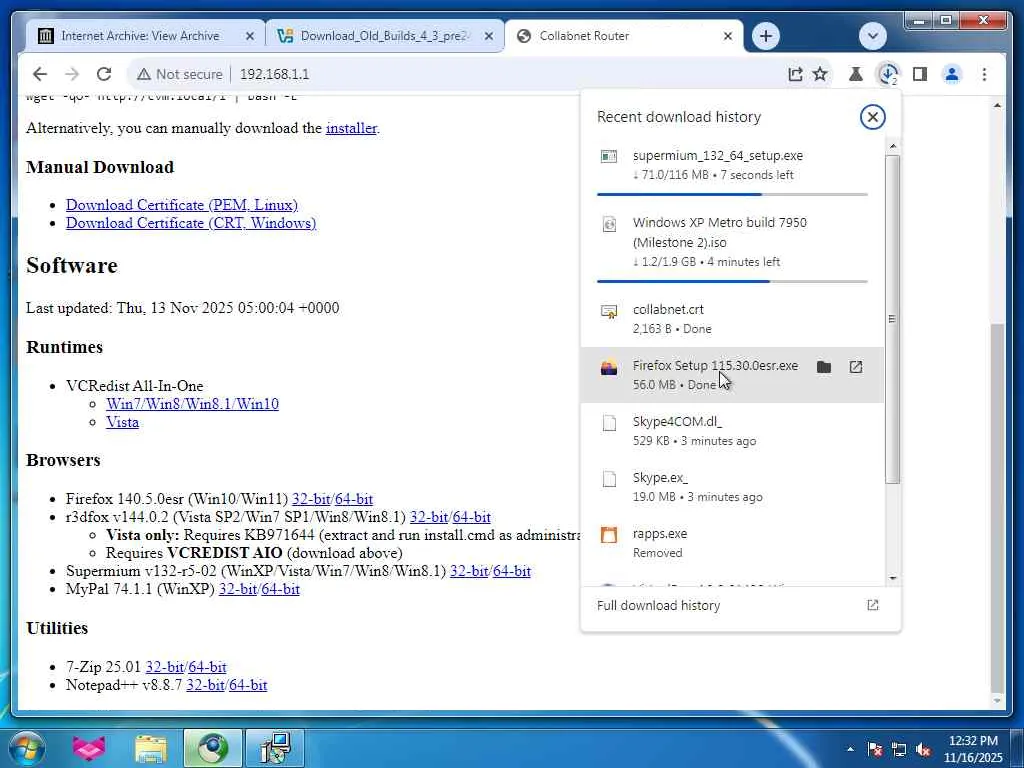Click Not secure warning icon

click(144, 74)
